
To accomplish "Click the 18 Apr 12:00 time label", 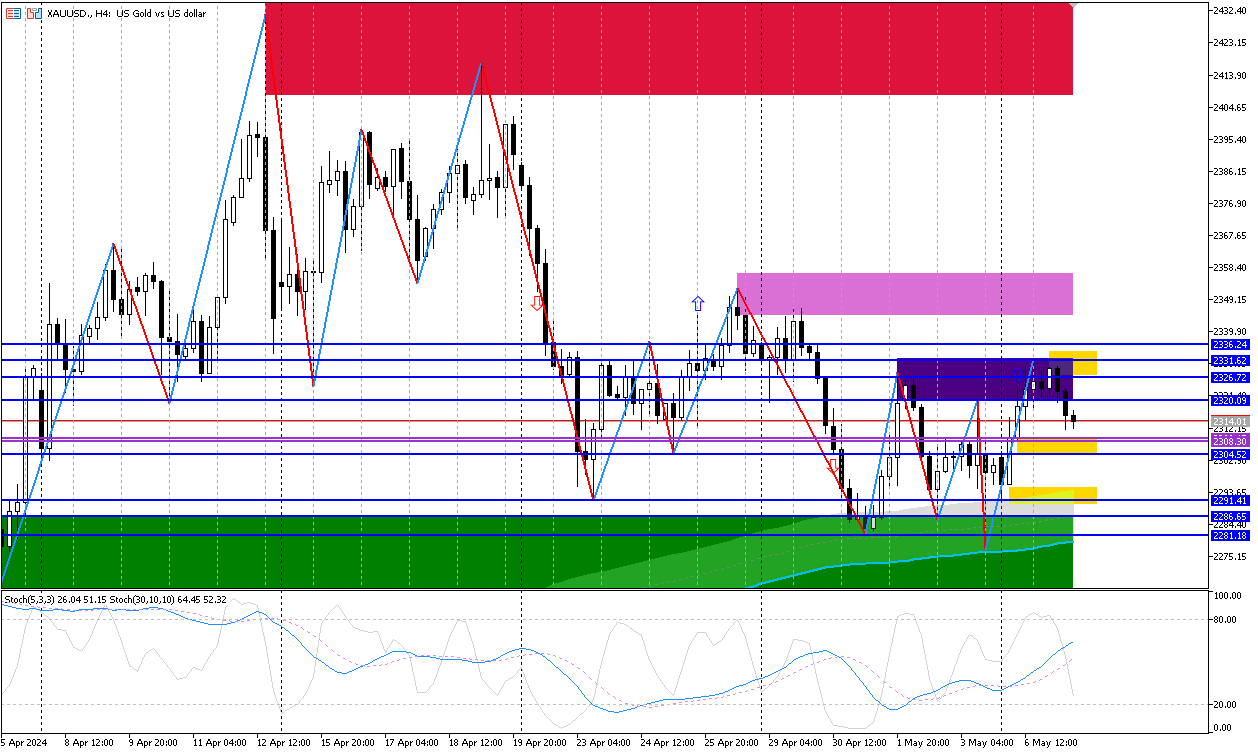I will click(476, 743).
